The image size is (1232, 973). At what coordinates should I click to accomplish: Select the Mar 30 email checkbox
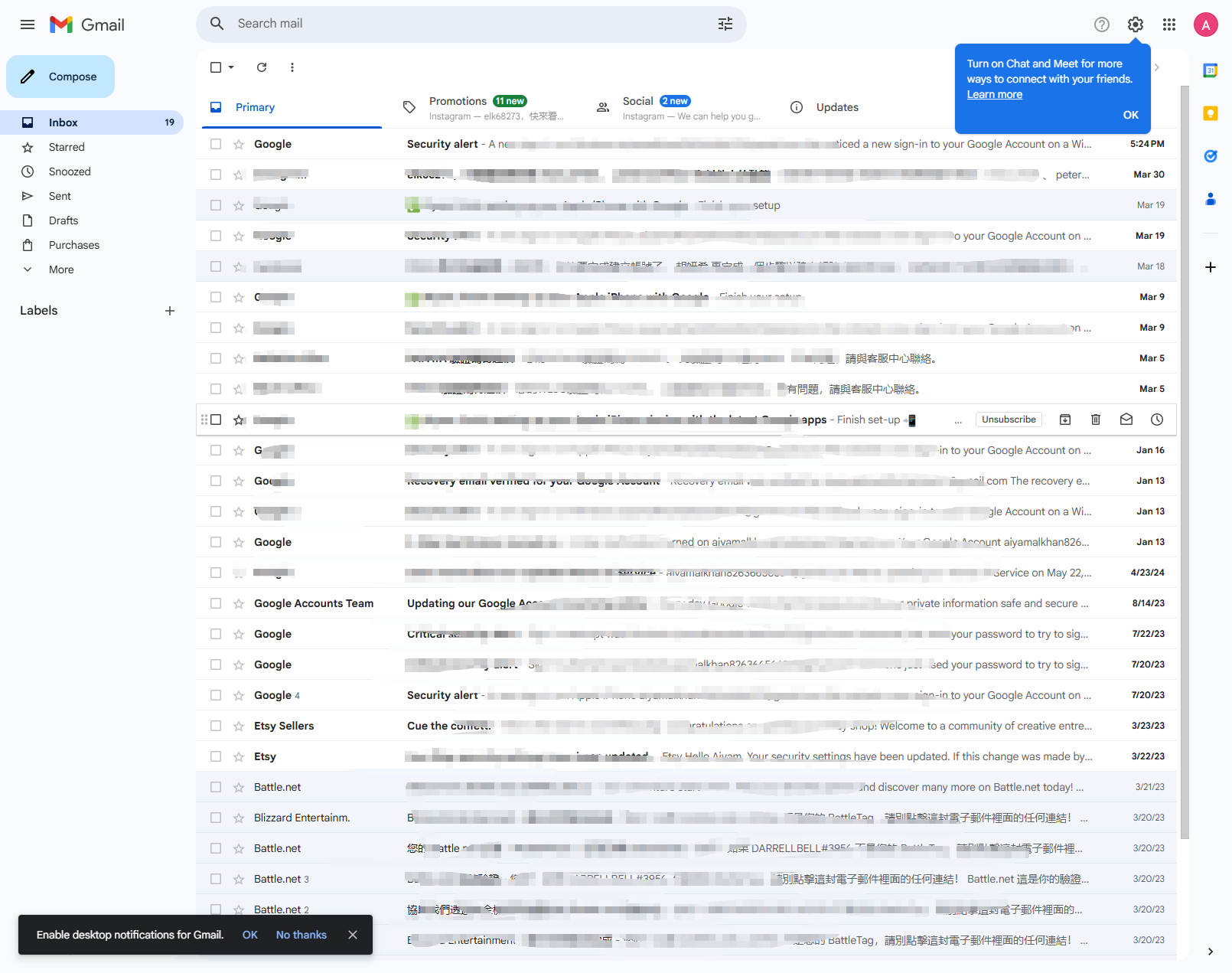(x=216, y=175)
